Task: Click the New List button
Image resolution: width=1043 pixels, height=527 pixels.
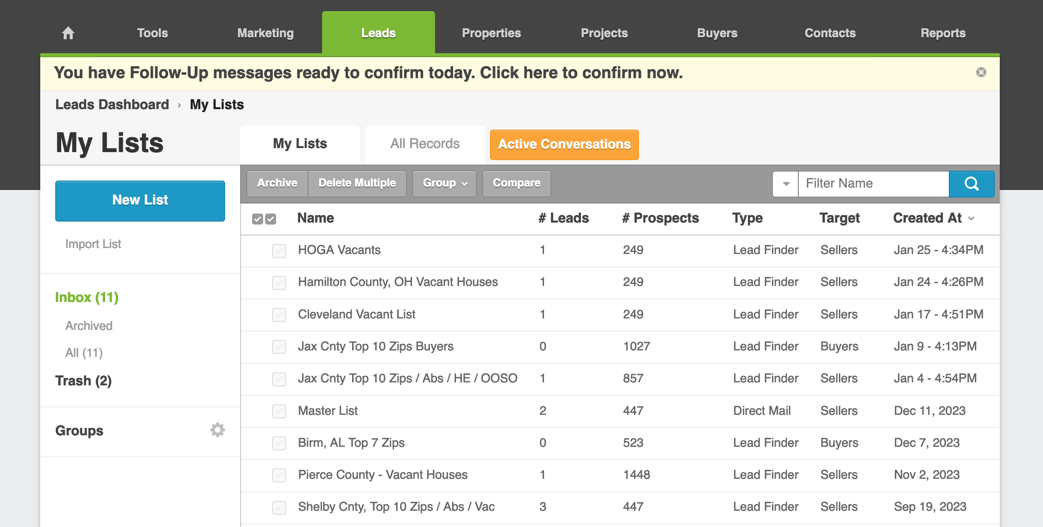Action: [140, 200]
